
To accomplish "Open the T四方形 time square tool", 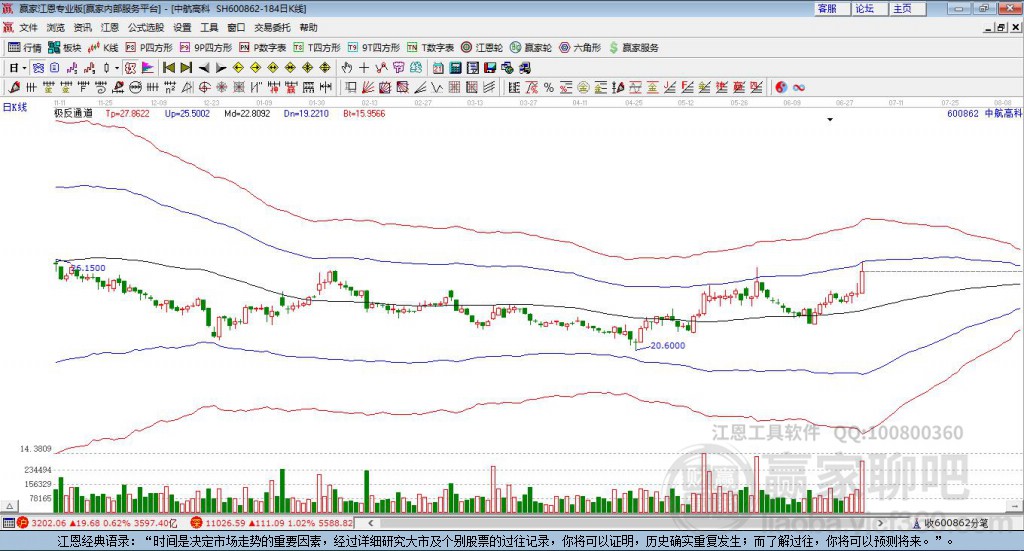I will 317,48.
